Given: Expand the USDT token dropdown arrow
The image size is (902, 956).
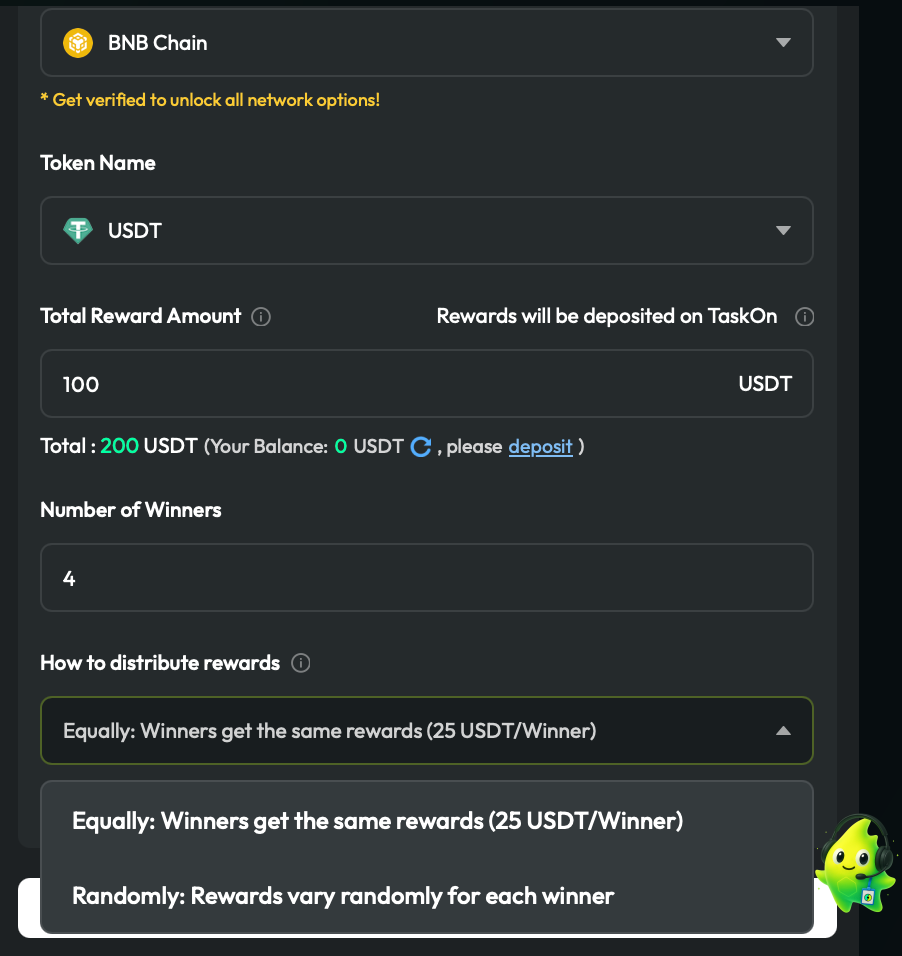Looking at the screenshot, I should (x=783, y=231).
